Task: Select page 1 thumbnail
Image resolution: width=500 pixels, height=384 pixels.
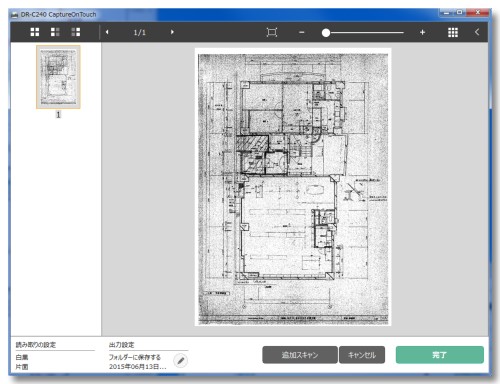Action: pyautogui.click(x=58, y=77)
